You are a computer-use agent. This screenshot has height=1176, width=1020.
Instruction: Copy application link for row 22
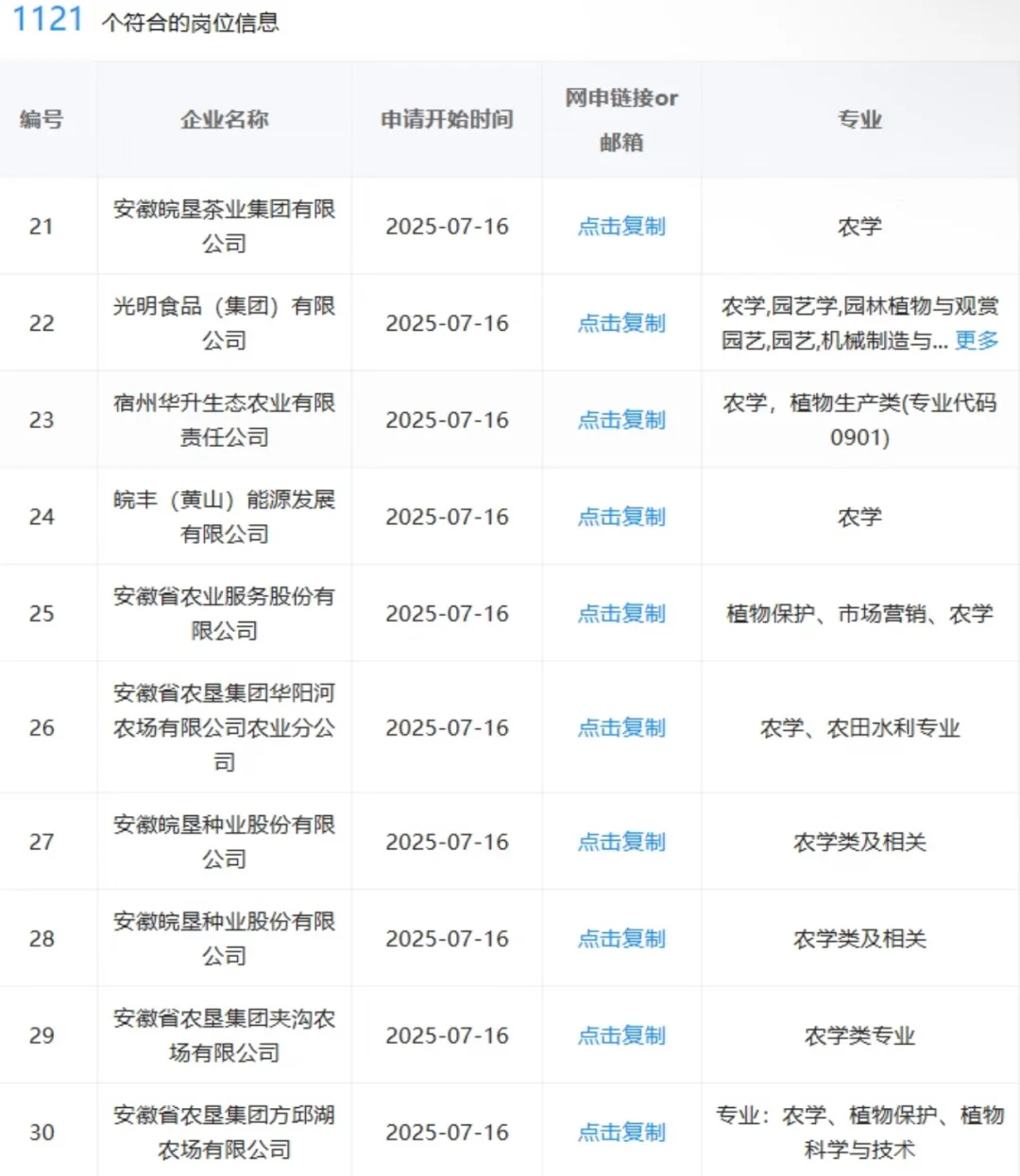(x=621, y=323)
